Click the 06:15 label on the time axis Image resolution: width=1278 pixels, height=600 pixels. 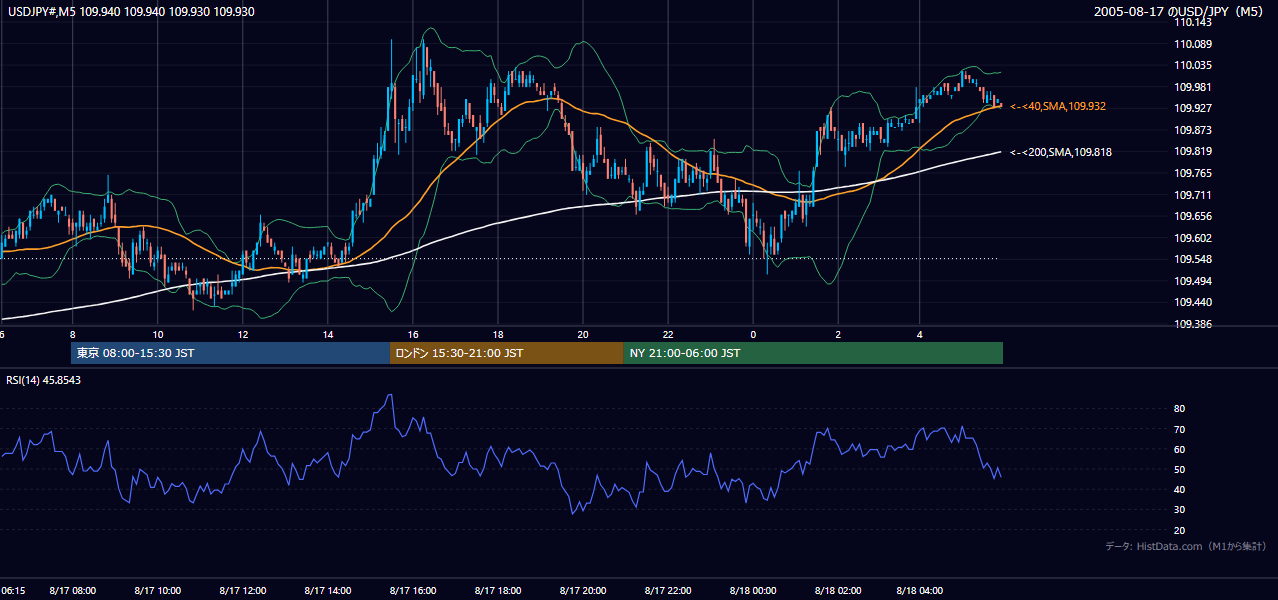13,591
